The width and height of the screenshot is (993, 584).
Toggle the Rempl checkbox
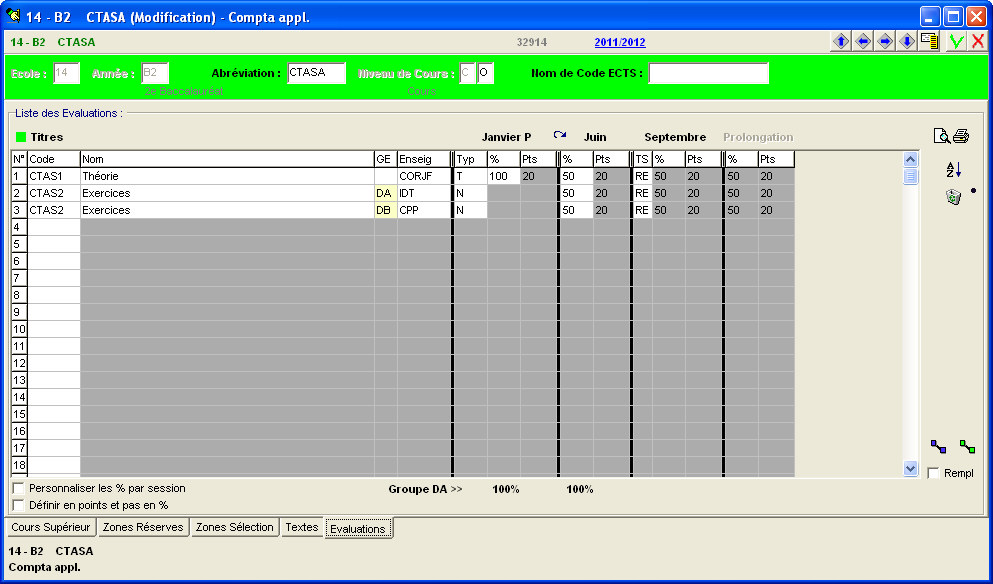[x=933, y=473]
